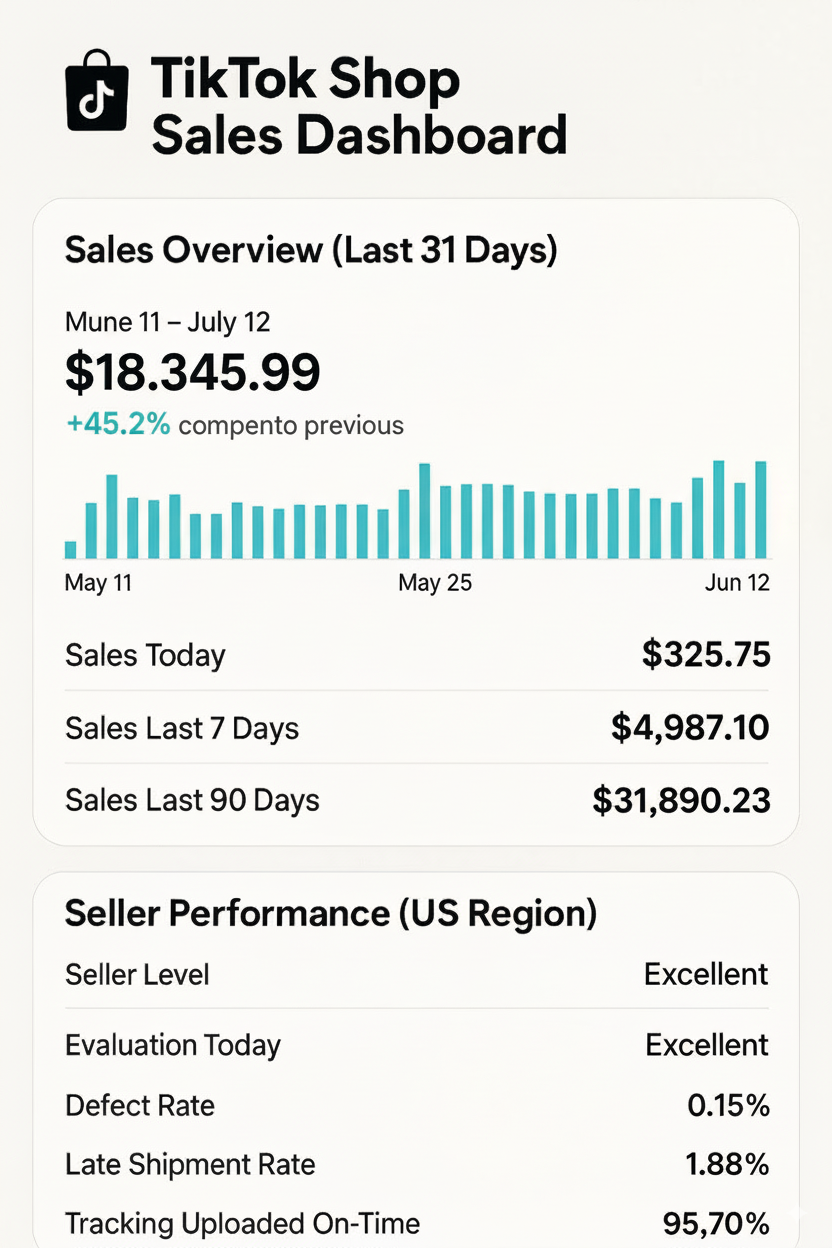Select the May 11 chart axis label
The image size is (832, 1248).
(x=98, y=583)
